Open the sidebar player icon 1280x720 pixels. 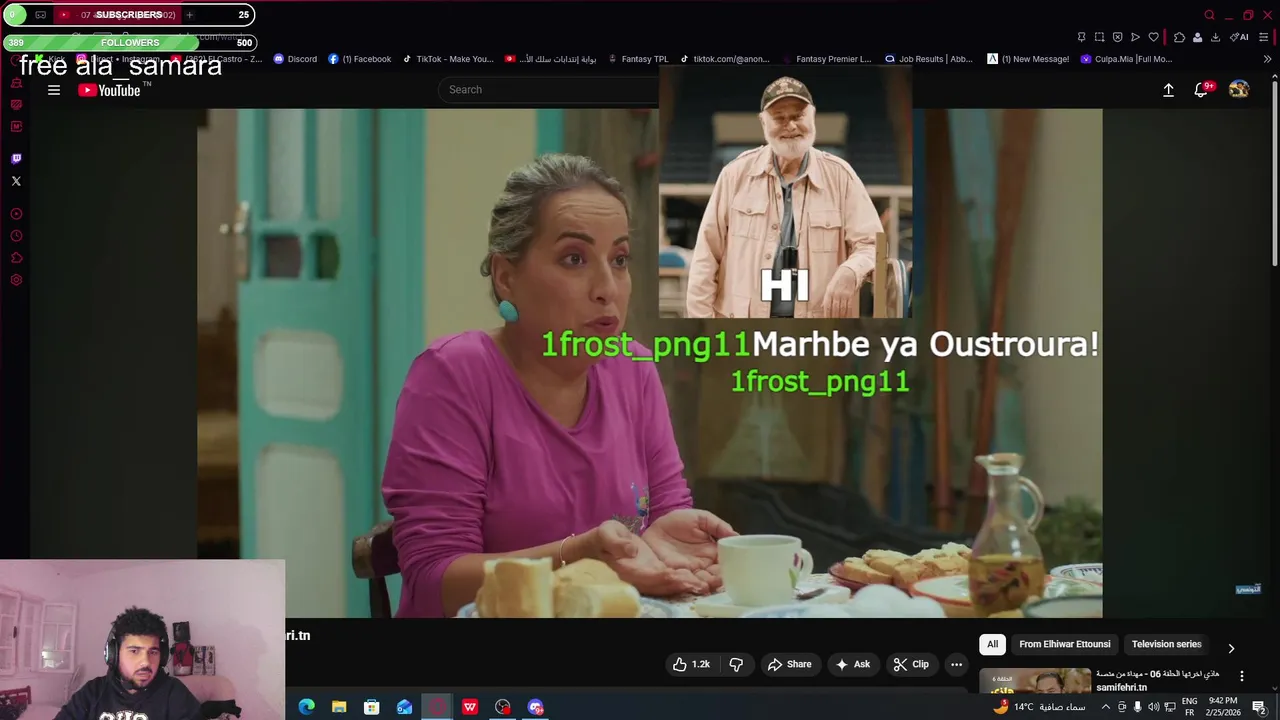[x=16, y=214]
